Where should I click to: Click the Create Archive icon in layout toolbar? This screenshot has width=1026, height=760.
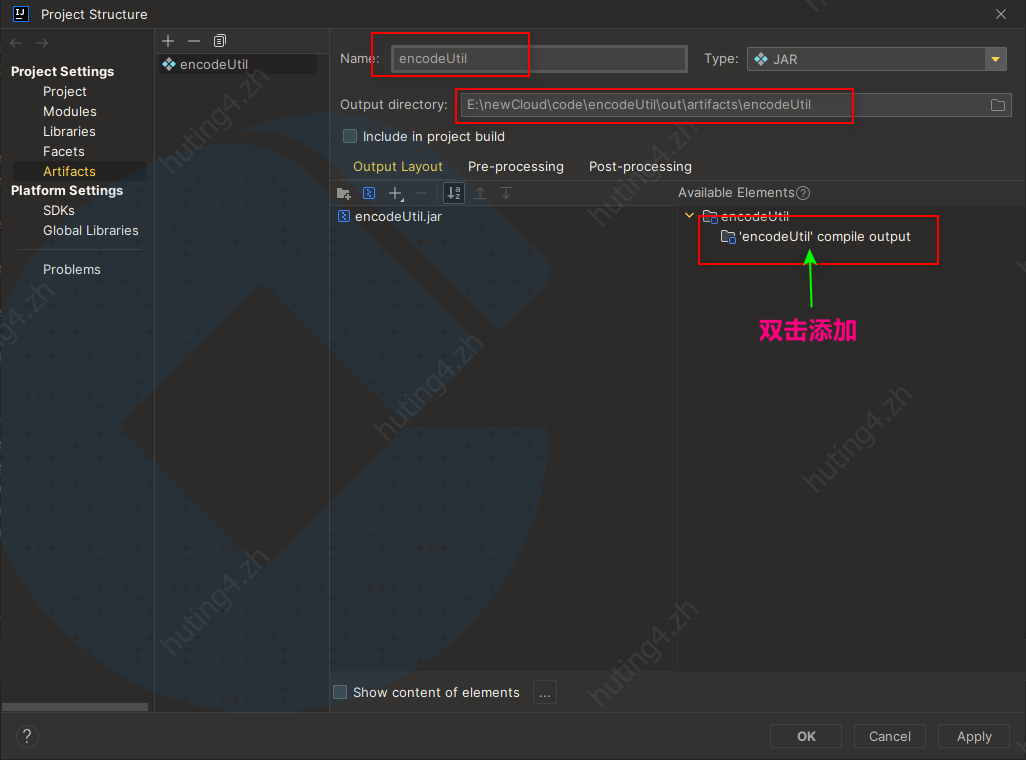click(x=369, y=193)
